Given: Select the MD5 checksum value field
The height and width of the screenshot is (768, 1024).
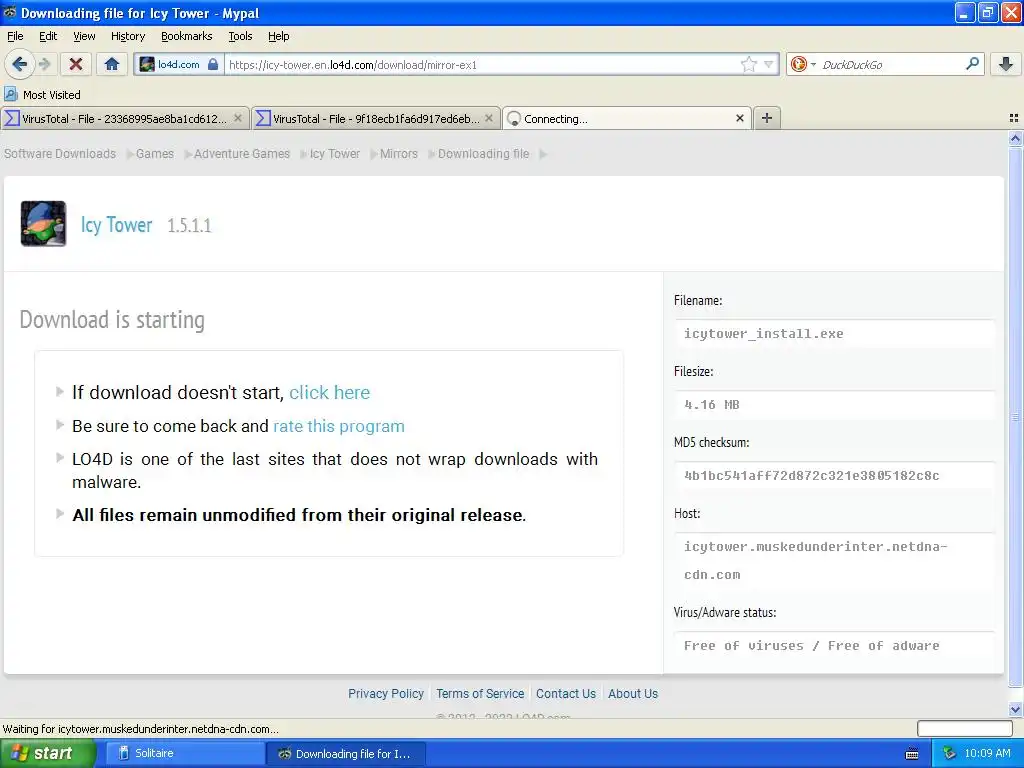Looking at the screenshot, I should (x=835, y=476).
